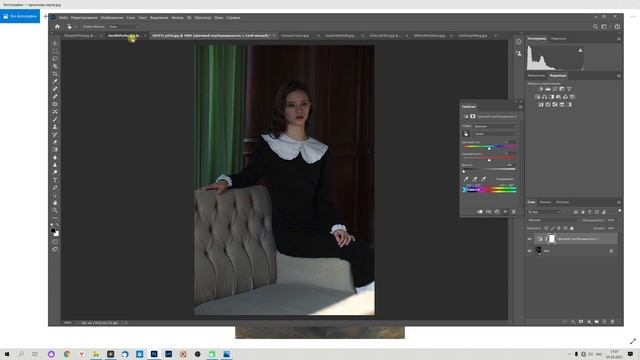640x360 pixels.
Task: Lock image pixels with brush icon
Action: 553,228
